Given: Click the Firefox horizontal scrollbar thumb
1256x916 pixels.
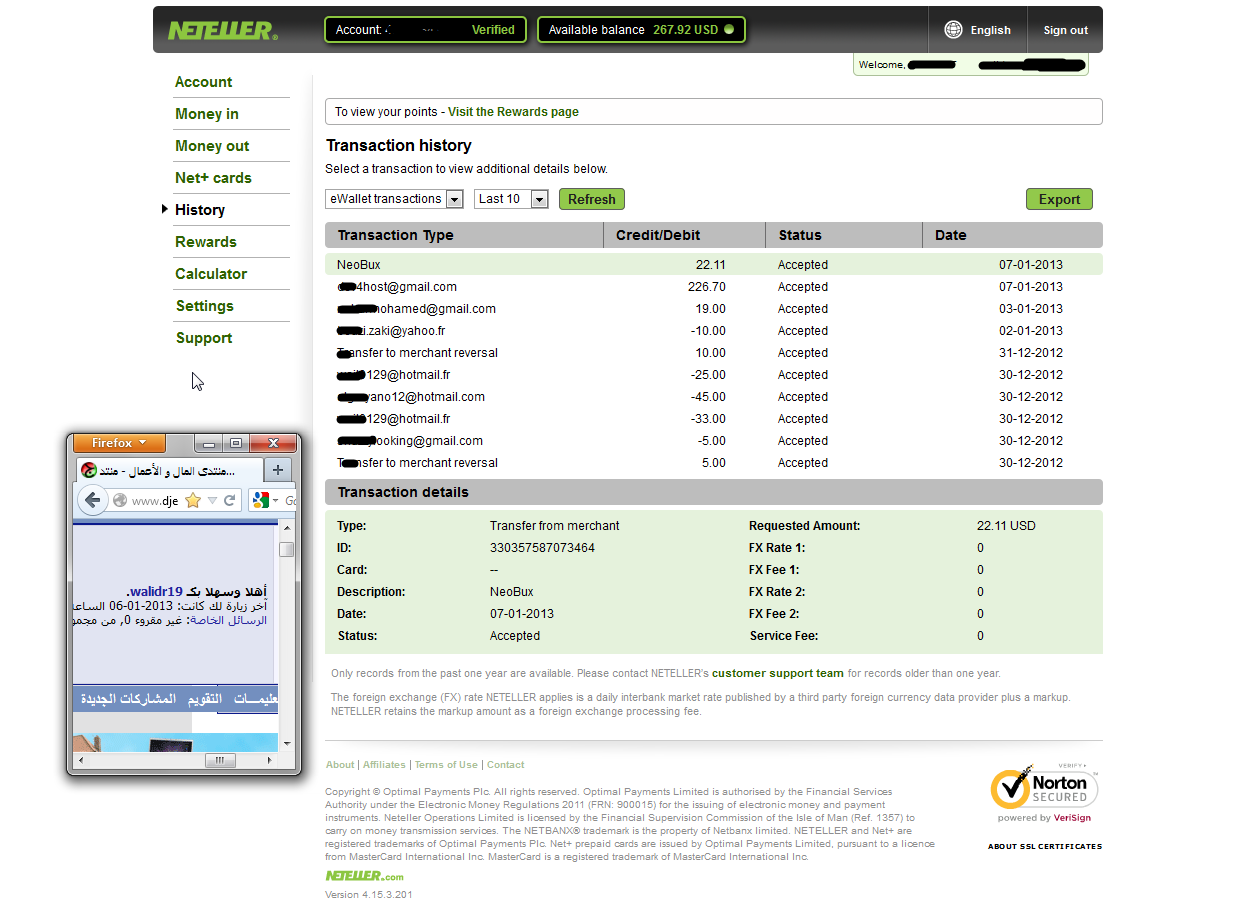Looking at the screenshot, I should [220, 761].
